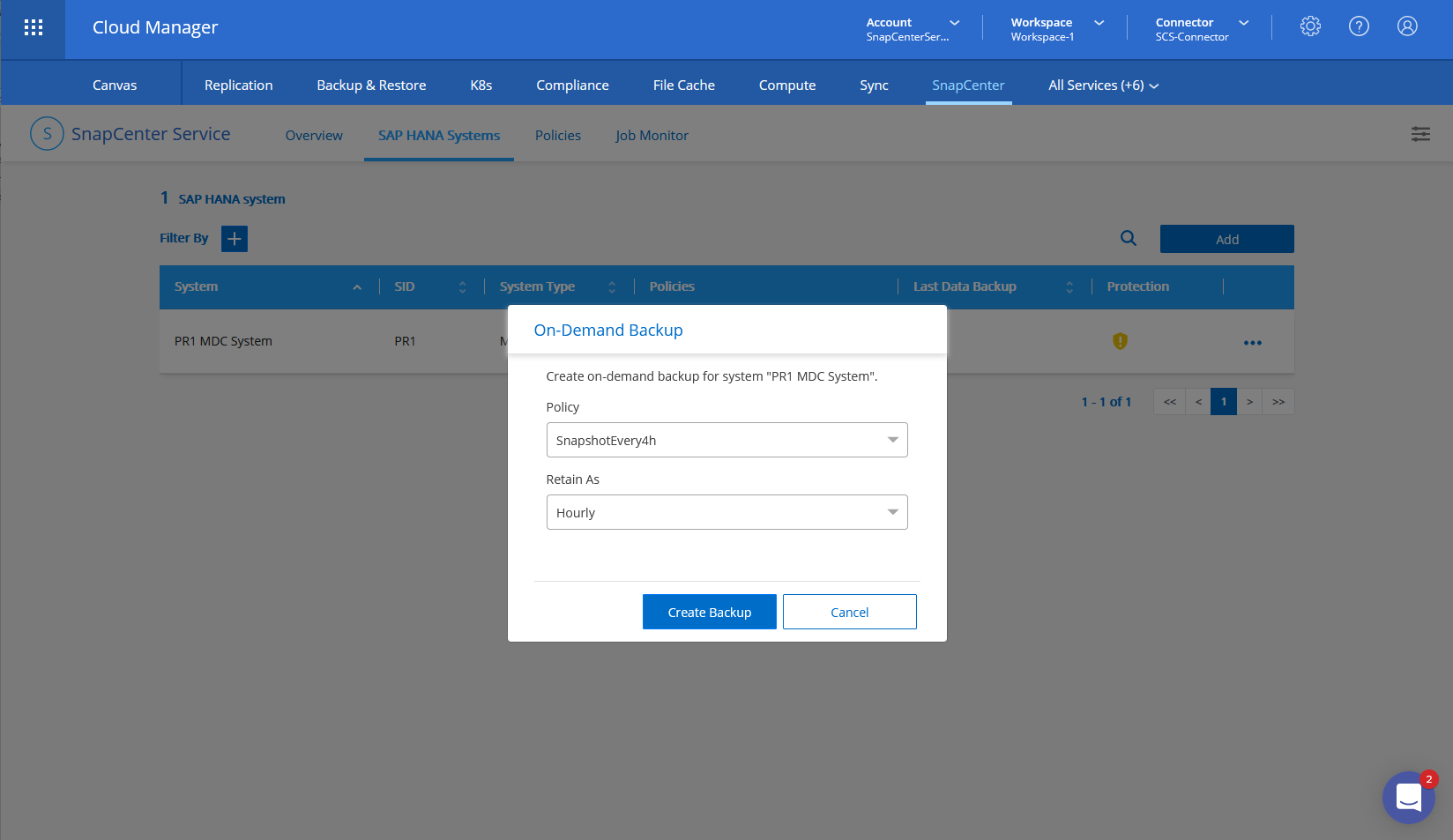Click the Cloud Manager title
1453x840 pixels.
tap(155, 27)
